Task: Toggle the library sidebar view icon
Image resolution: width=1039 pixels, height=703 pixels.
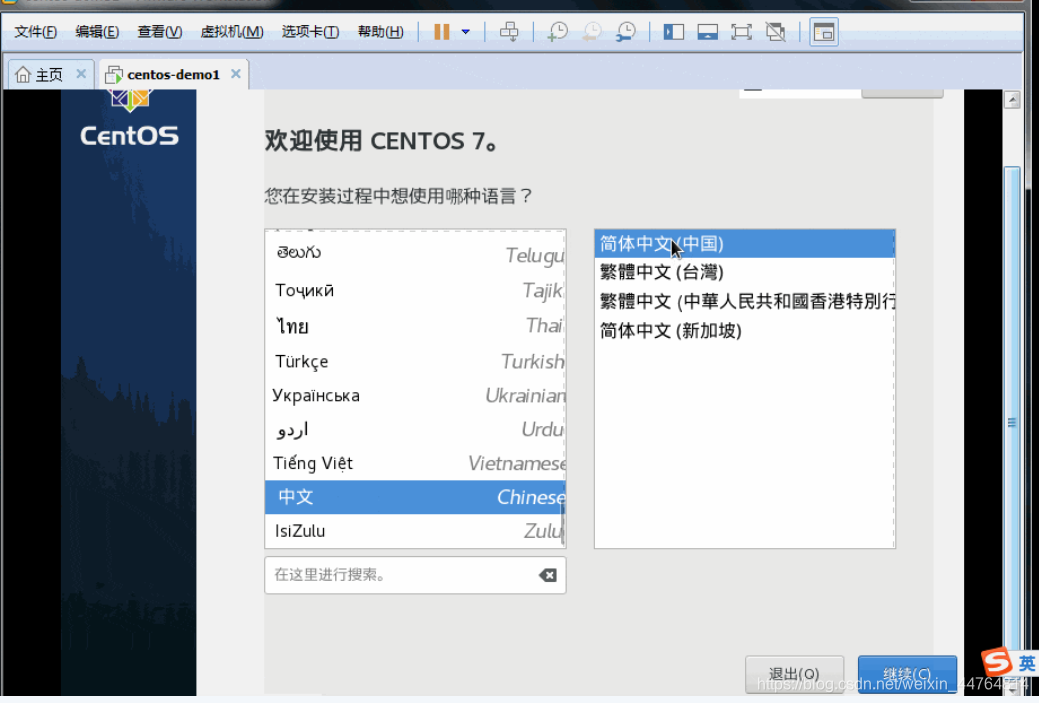Action: 674,31
